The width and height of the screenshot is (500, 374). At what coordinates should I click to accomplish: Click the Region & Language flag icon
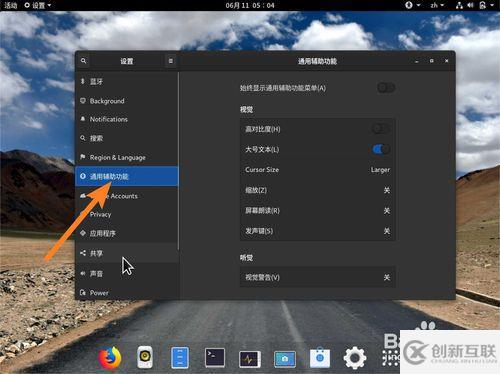point(83,157)
